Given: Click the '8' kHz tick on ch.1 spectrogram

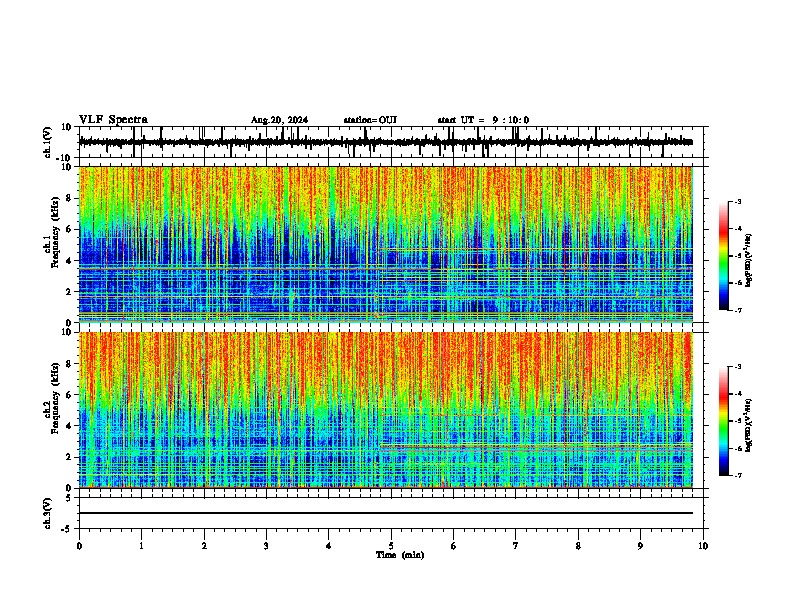Looking at the screenshot, I should (x=69, y=198).
